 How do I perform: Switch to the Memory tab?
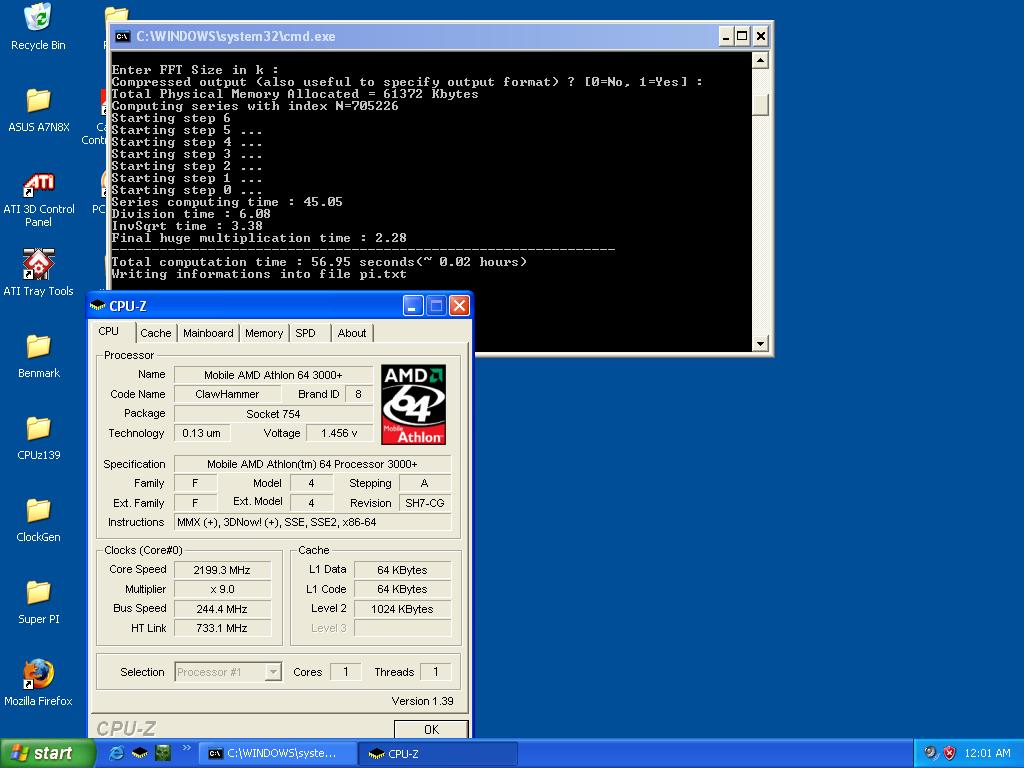click(264, 333)
